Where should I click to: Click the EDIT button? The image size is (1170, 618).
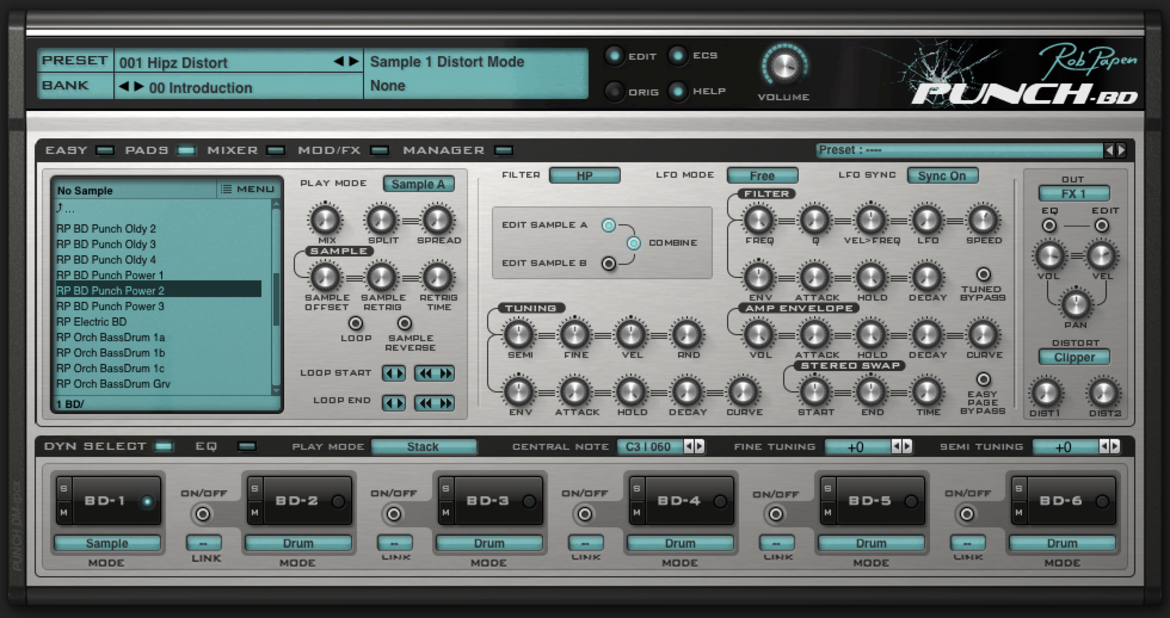(x=614, y=55)
